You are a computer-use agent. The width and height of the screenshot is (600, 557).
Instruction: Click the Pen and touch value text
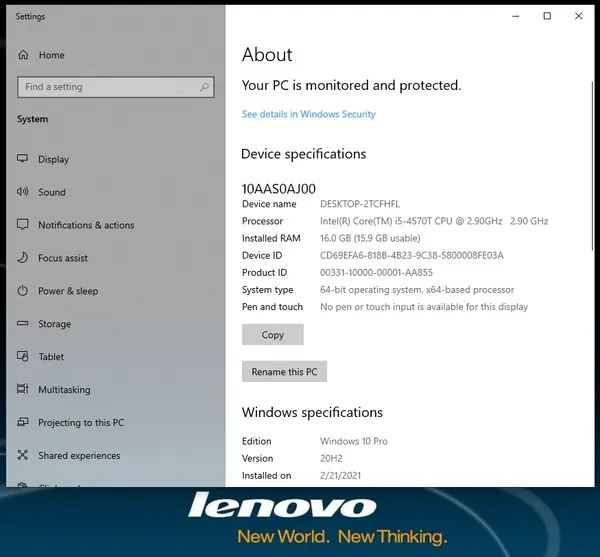[x=424, y=307]
